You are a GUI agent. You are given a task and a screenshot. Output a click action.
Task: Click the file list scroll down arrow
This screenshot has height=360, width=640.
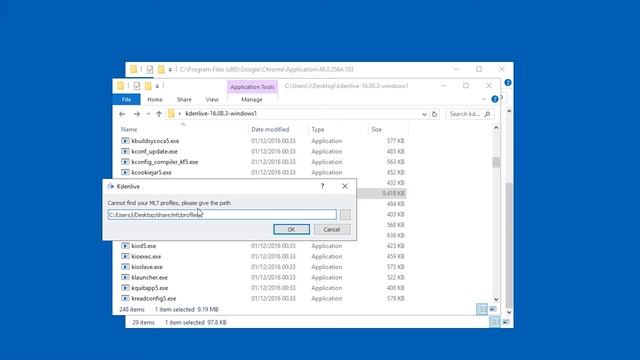coord(496,300)
